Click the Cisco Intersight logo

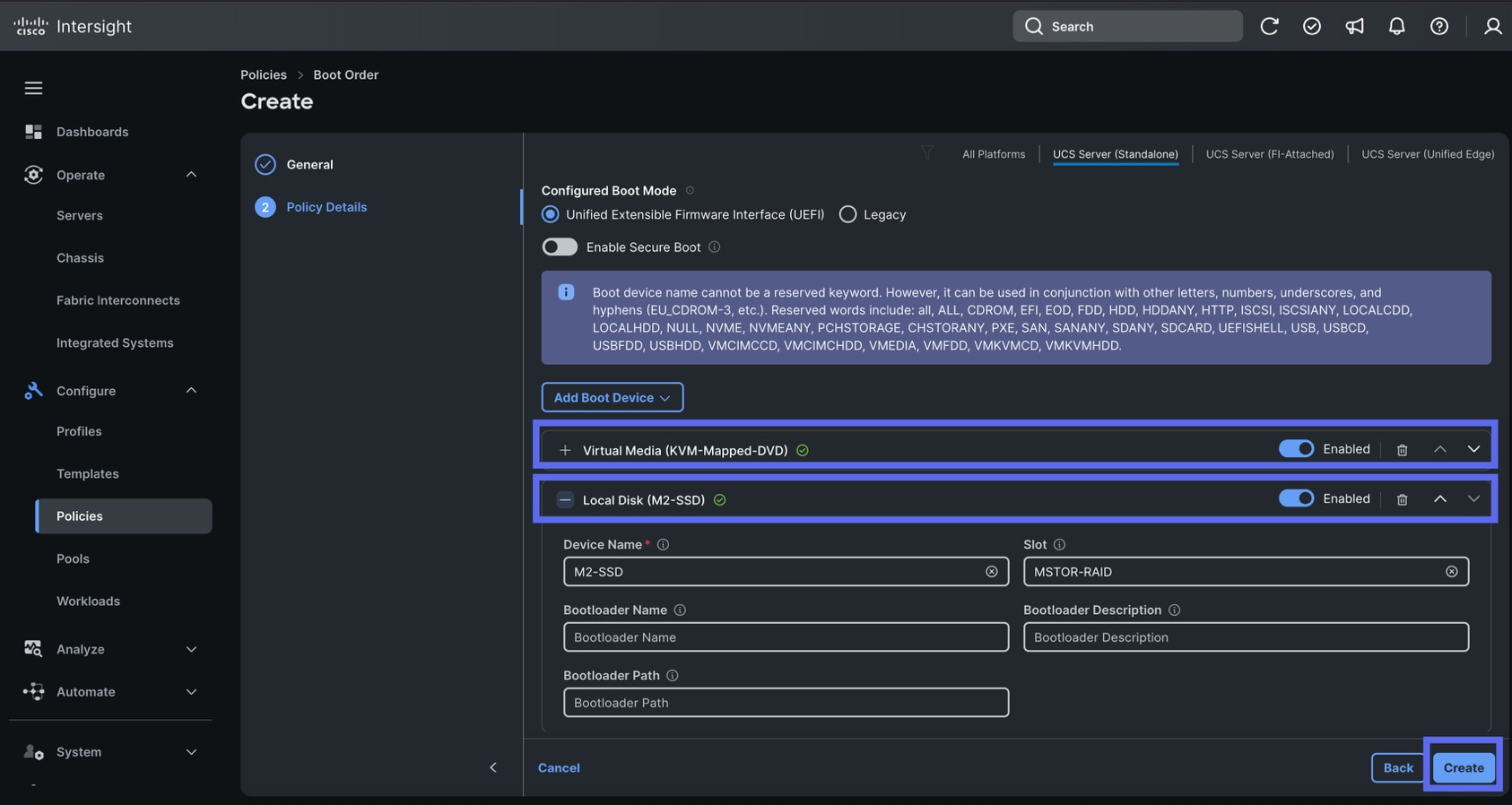[73, 26]
